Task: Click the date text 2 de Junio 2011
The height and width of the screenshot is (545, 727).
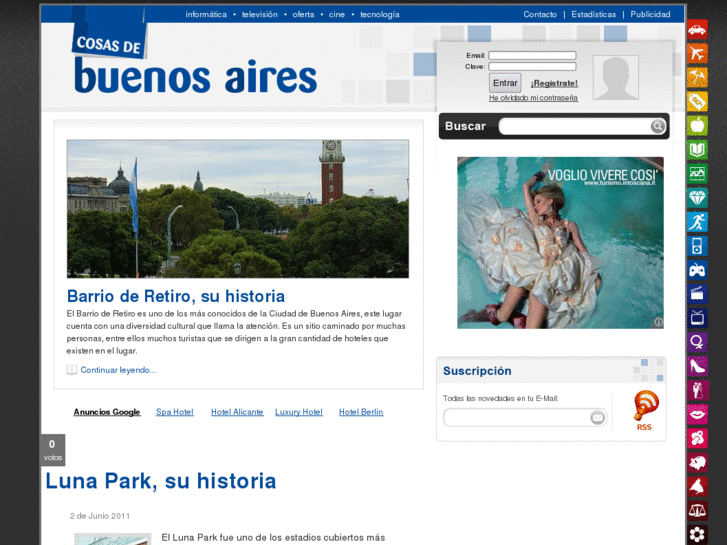Action: click(100, 516)
